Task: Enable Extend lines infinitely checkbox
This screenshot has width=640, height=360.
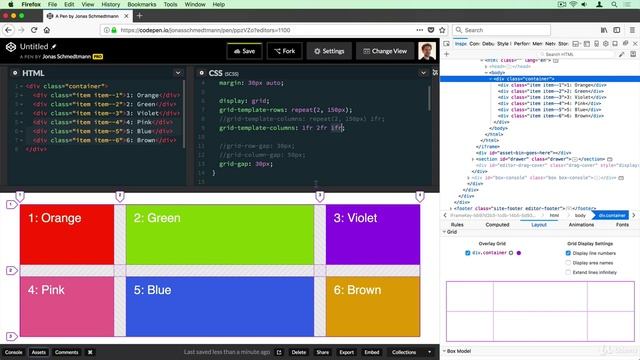Action: point(568,272)
